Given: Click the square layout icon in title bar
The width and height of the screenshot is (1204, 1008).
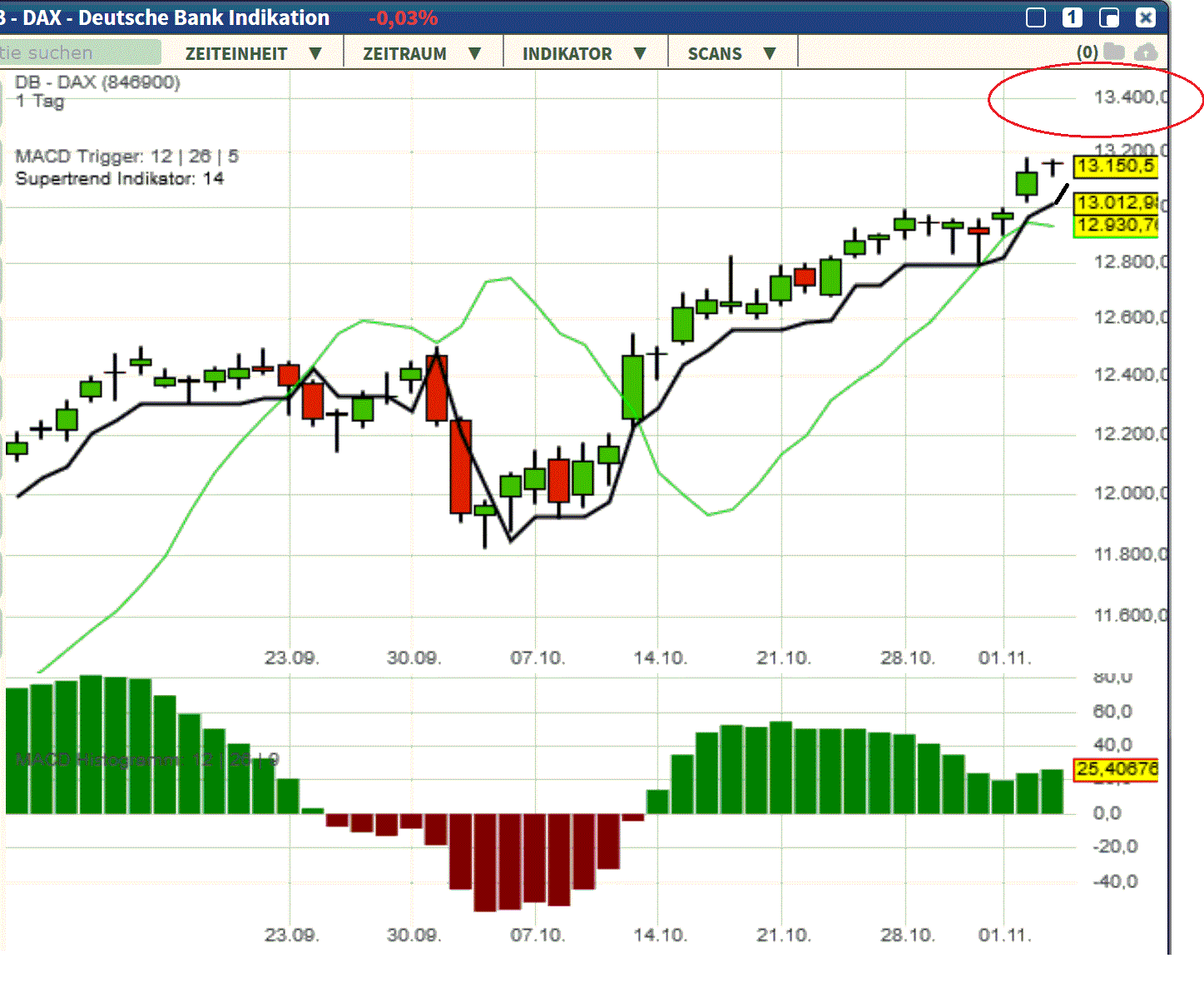Looking at the screenshot, I should 1034,16.
